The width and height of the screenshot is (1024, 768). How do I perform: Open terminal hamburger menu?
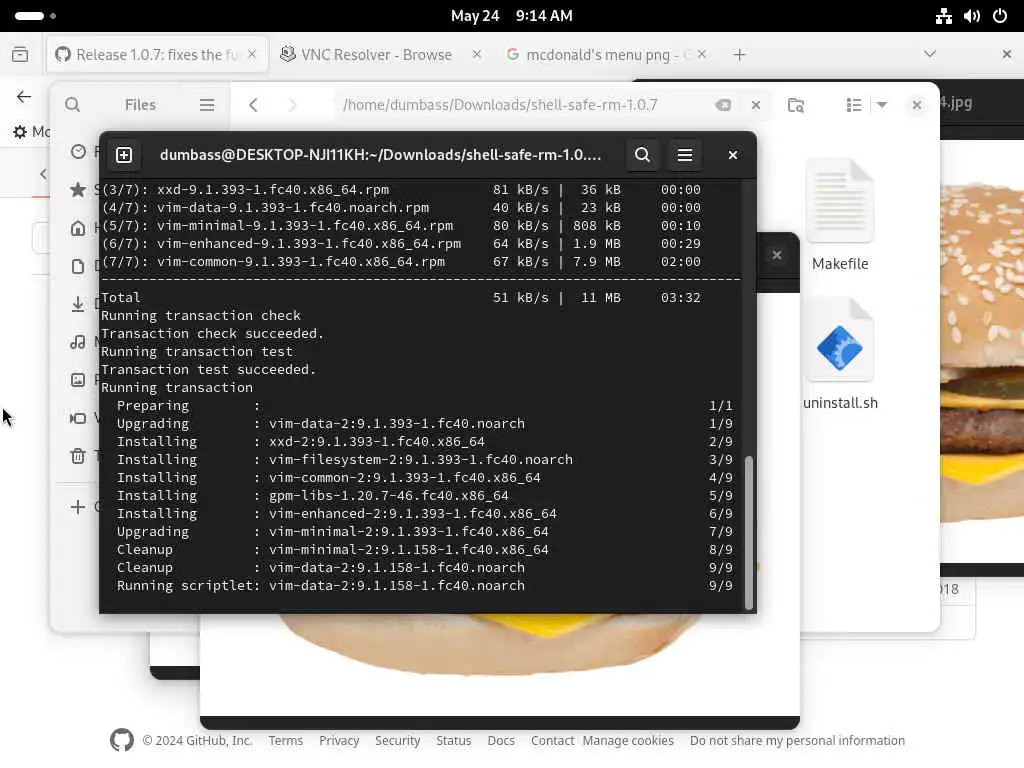point(684,155)
